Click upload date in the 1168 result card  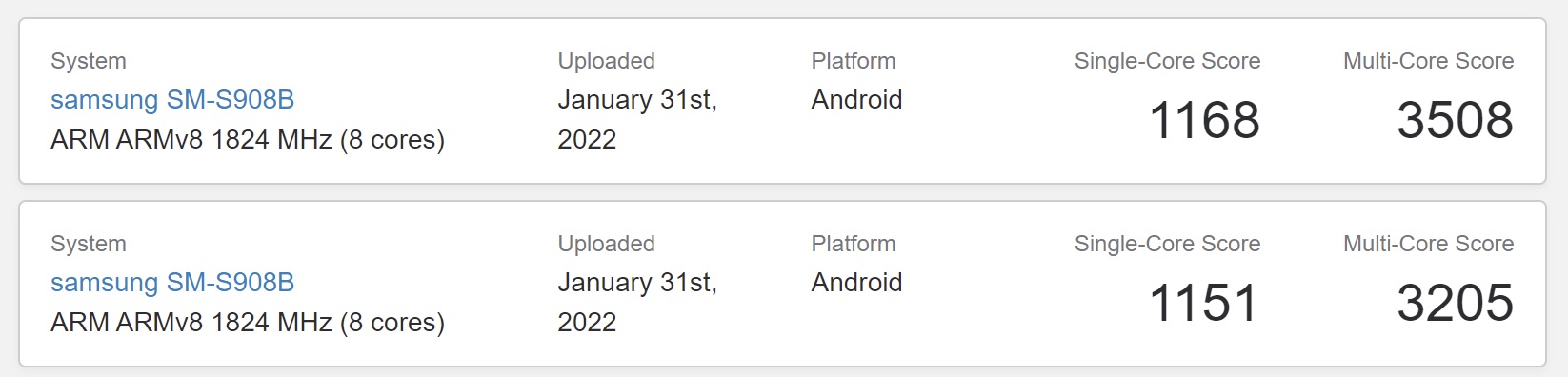pos(637,119)
